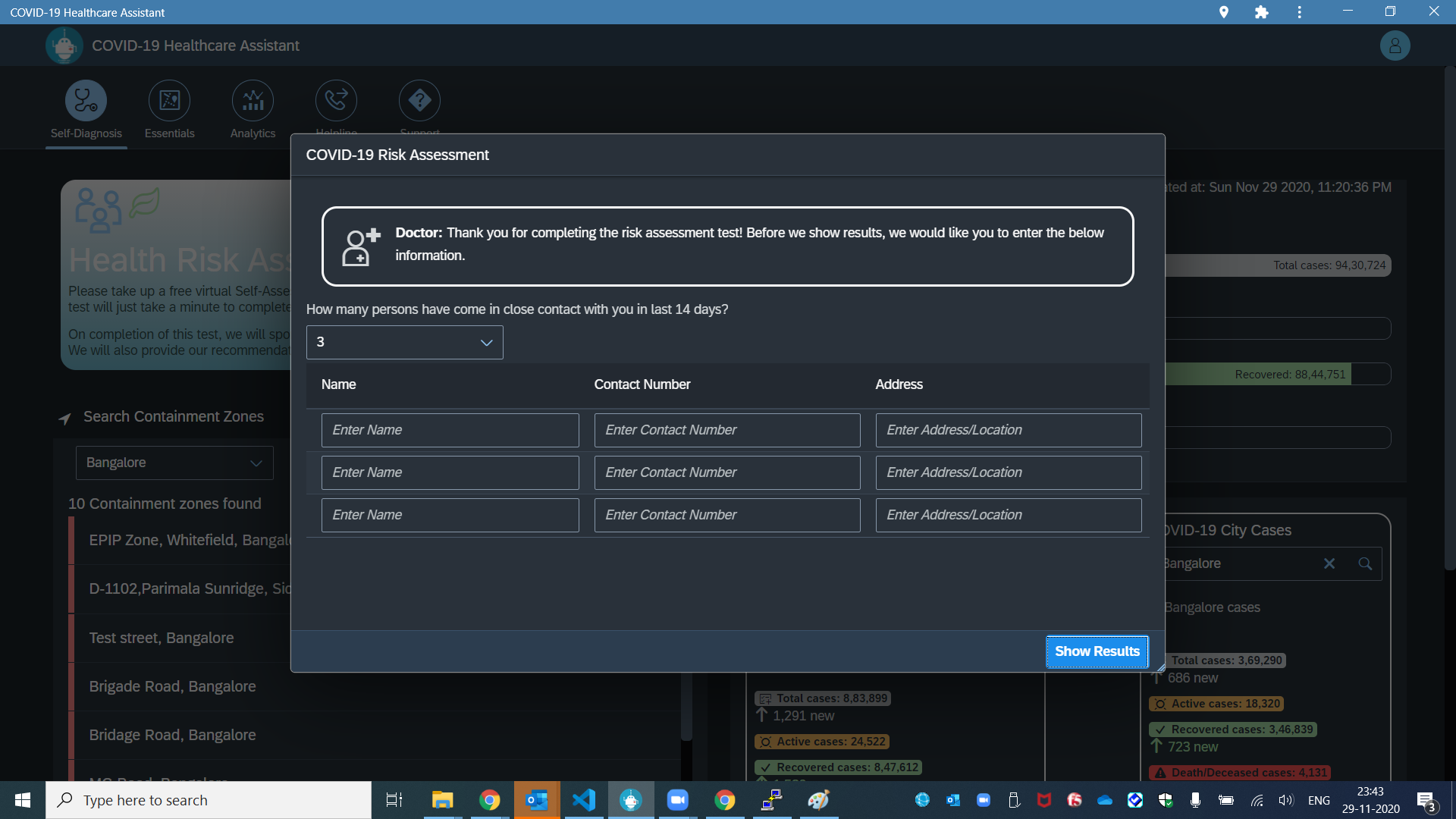
Task: Open the Analytics chart icon
Action: click(x=253, y=101)
